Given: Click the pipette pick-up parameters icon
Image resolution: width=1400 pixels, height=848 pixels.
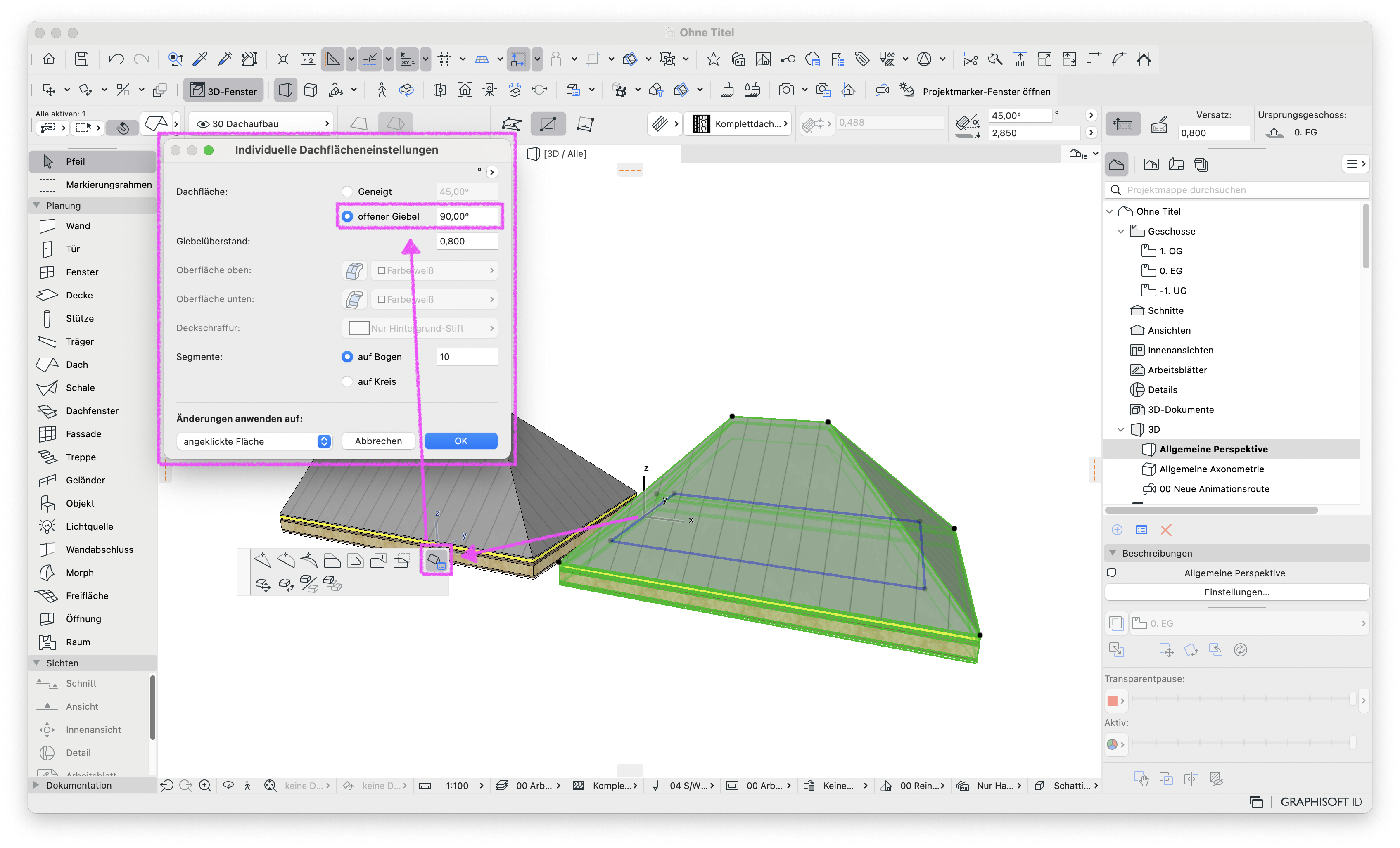Looking at the screenshot, I should (x=200, y=59).
